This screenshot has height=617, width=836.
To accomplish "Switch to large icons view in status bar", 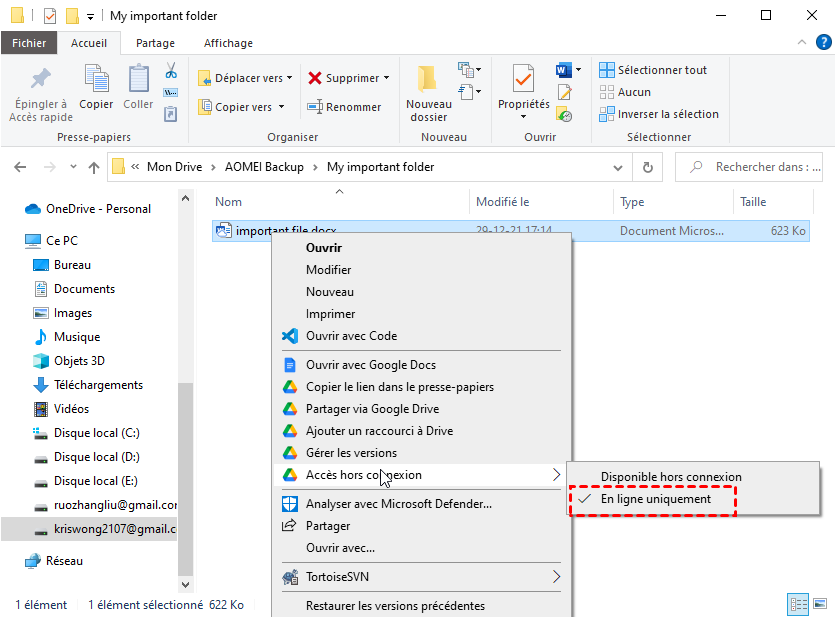I will pos(819,604).
